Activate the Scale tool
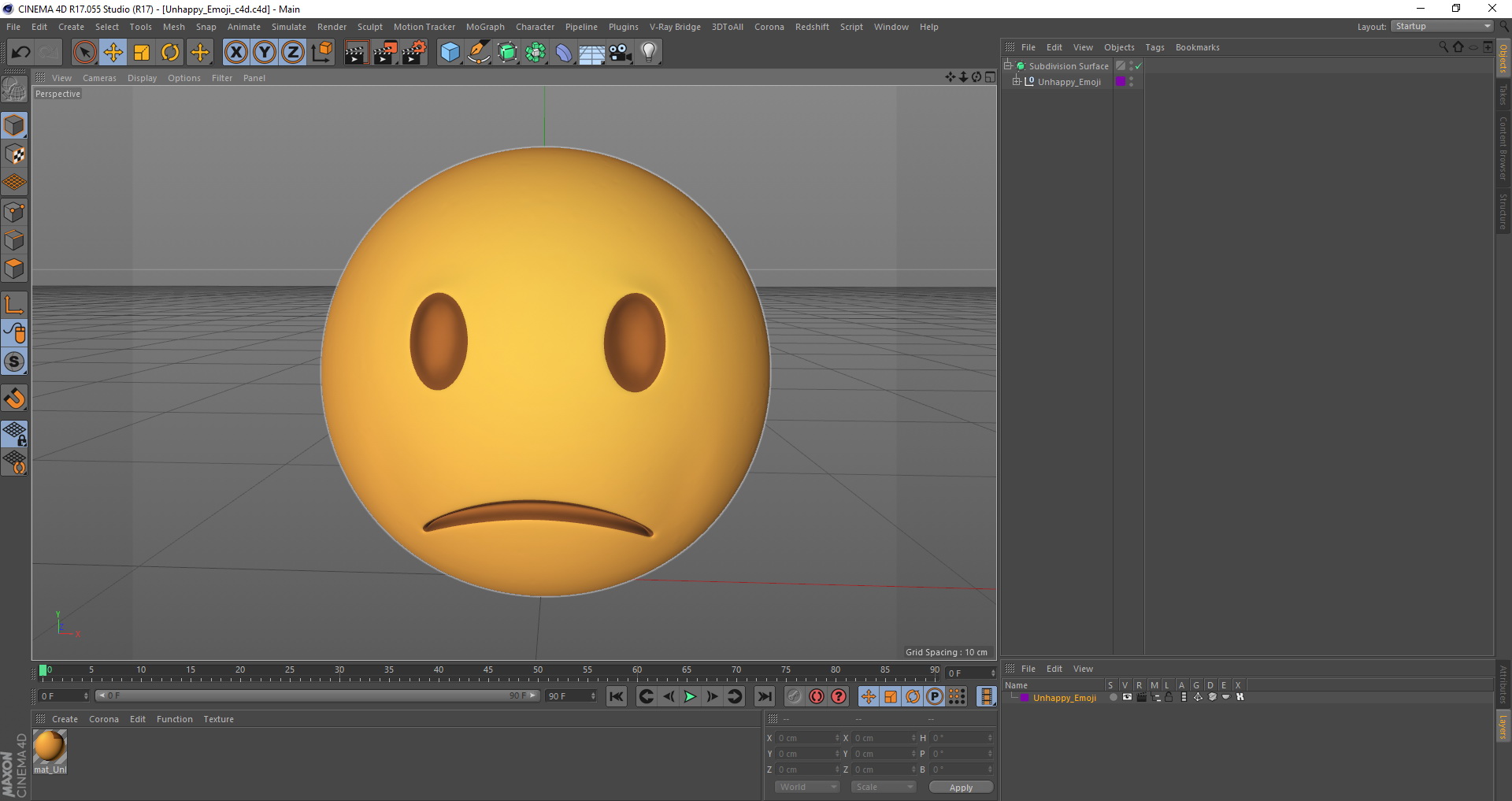This screenshot has width=1512, height=801. point(142,53)
